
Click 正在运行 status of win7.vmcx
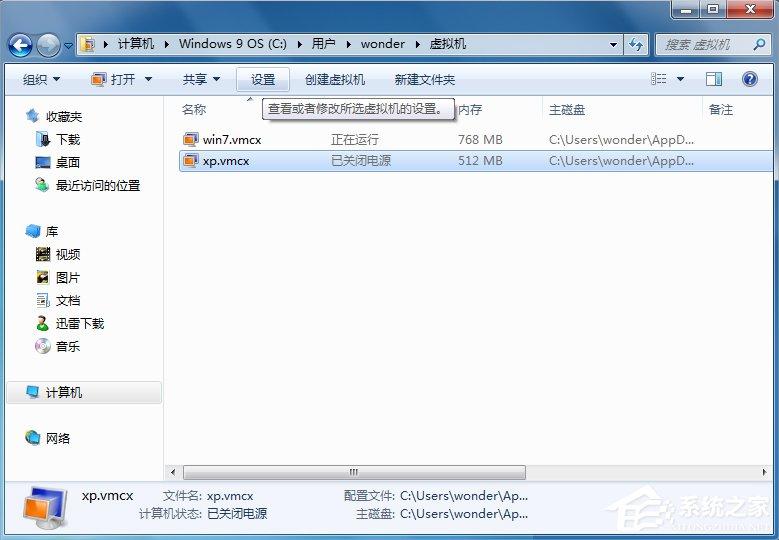tap(355, 140)
